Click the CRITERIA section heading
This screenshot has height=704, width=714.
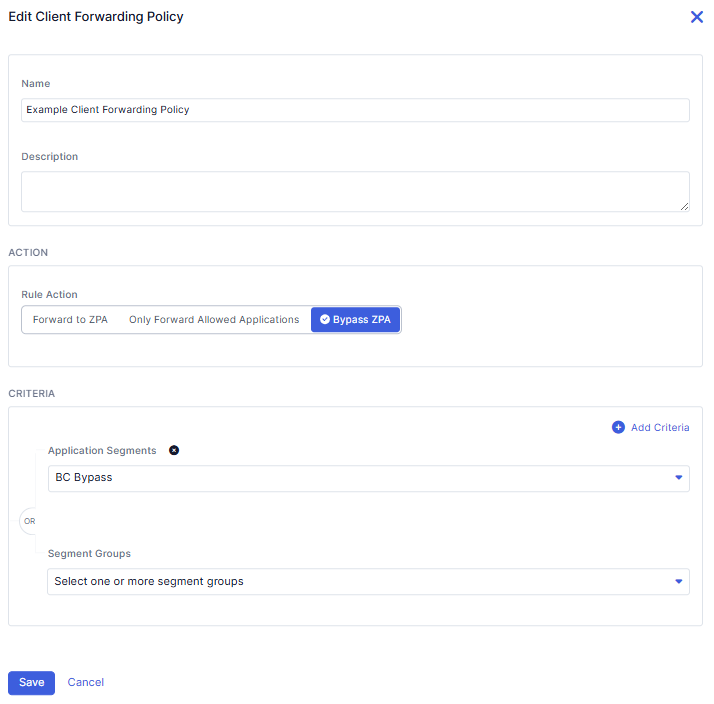point(31,393)
